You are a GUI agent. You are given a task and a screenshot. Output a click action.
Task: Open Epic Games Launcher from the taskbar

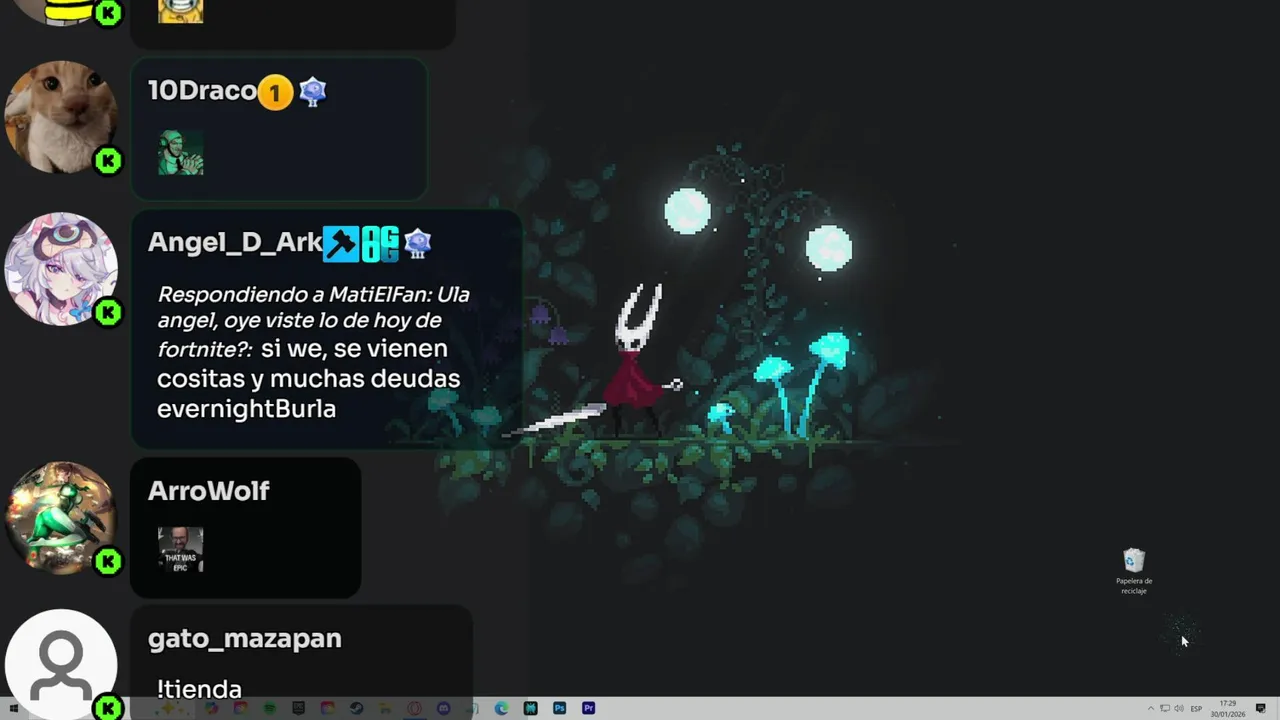tap(298, 708)
